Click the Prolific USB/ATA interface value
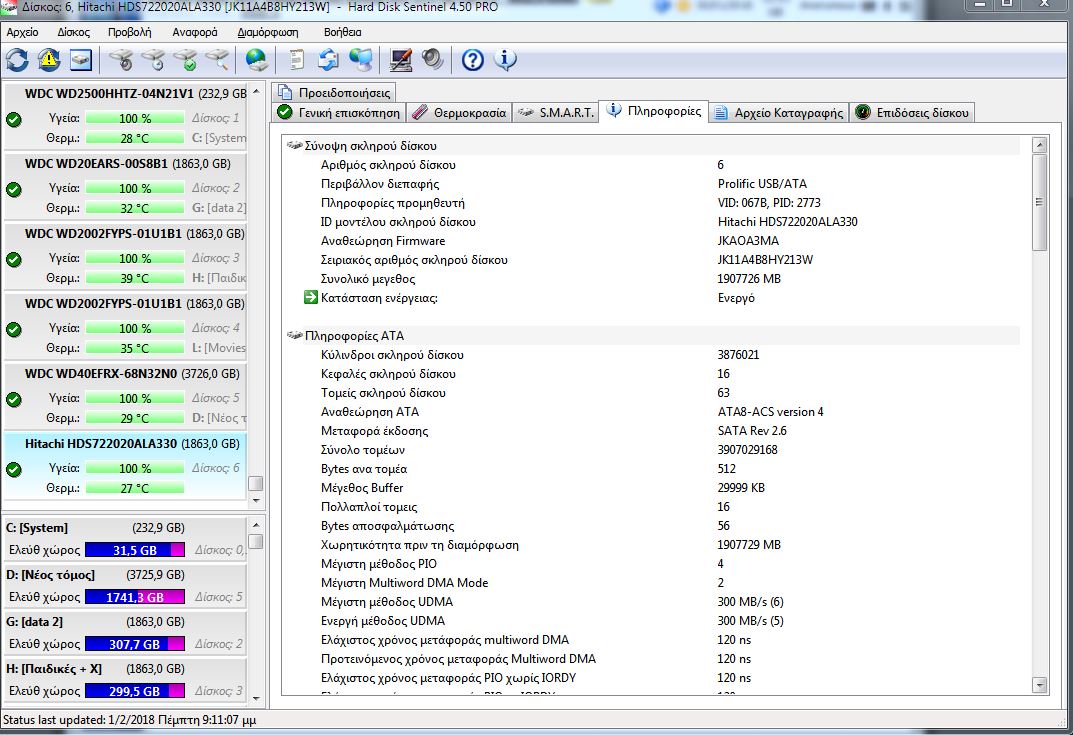The image size is (1073, 735). 762,183
